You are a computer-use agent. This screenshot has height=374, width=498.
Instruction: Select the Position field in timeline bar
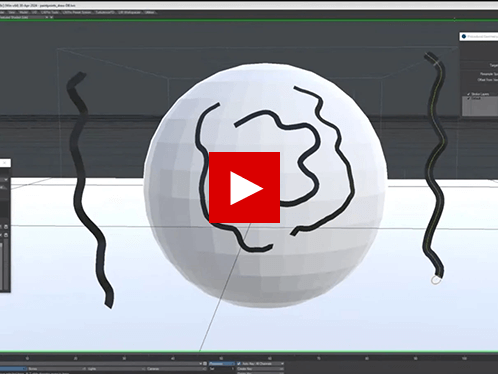[221, 364]
